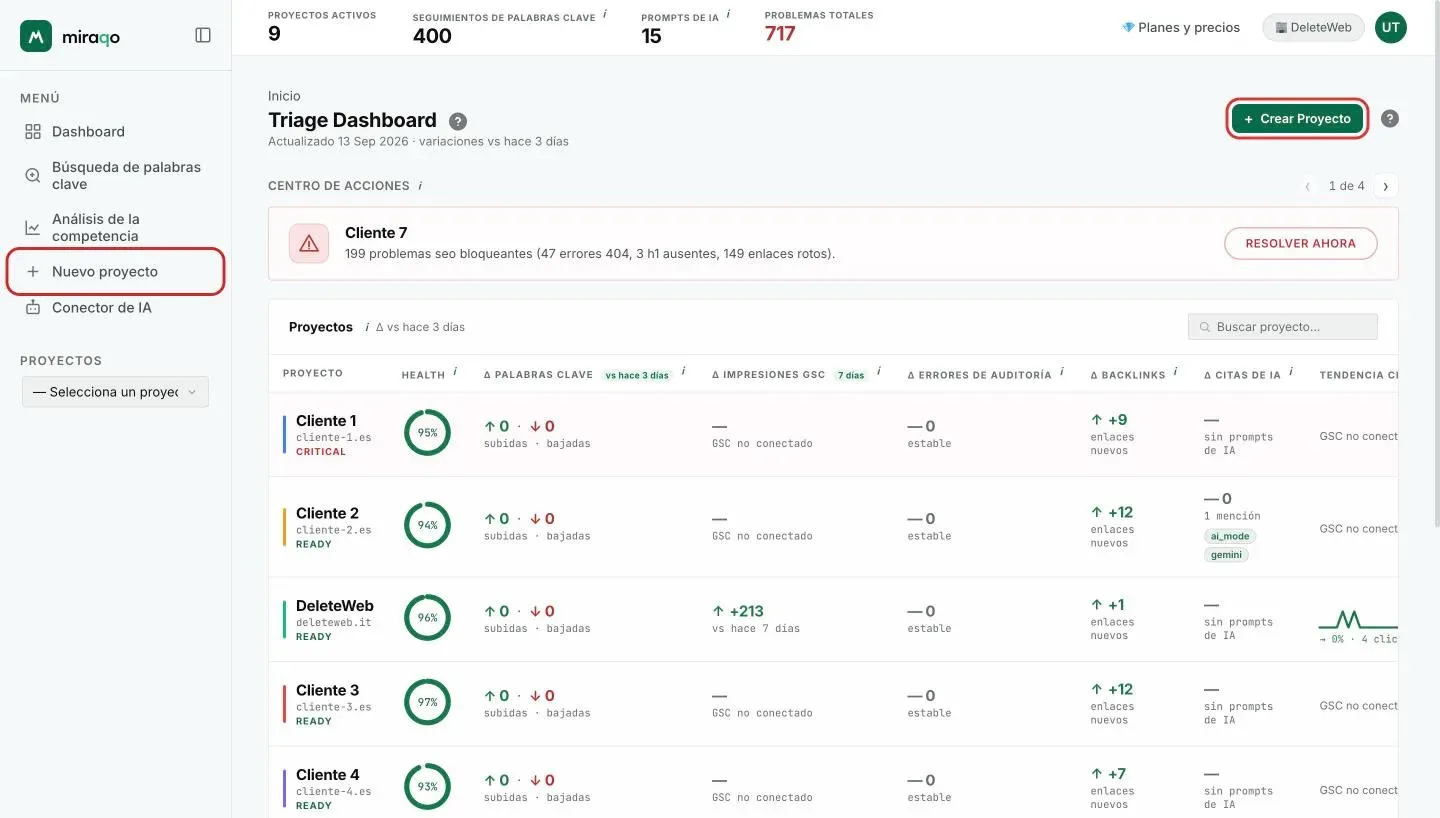The image size is (1440, 818).
Task: Open the DeleteWeb workspace selector
Action: click(1313, 28)
